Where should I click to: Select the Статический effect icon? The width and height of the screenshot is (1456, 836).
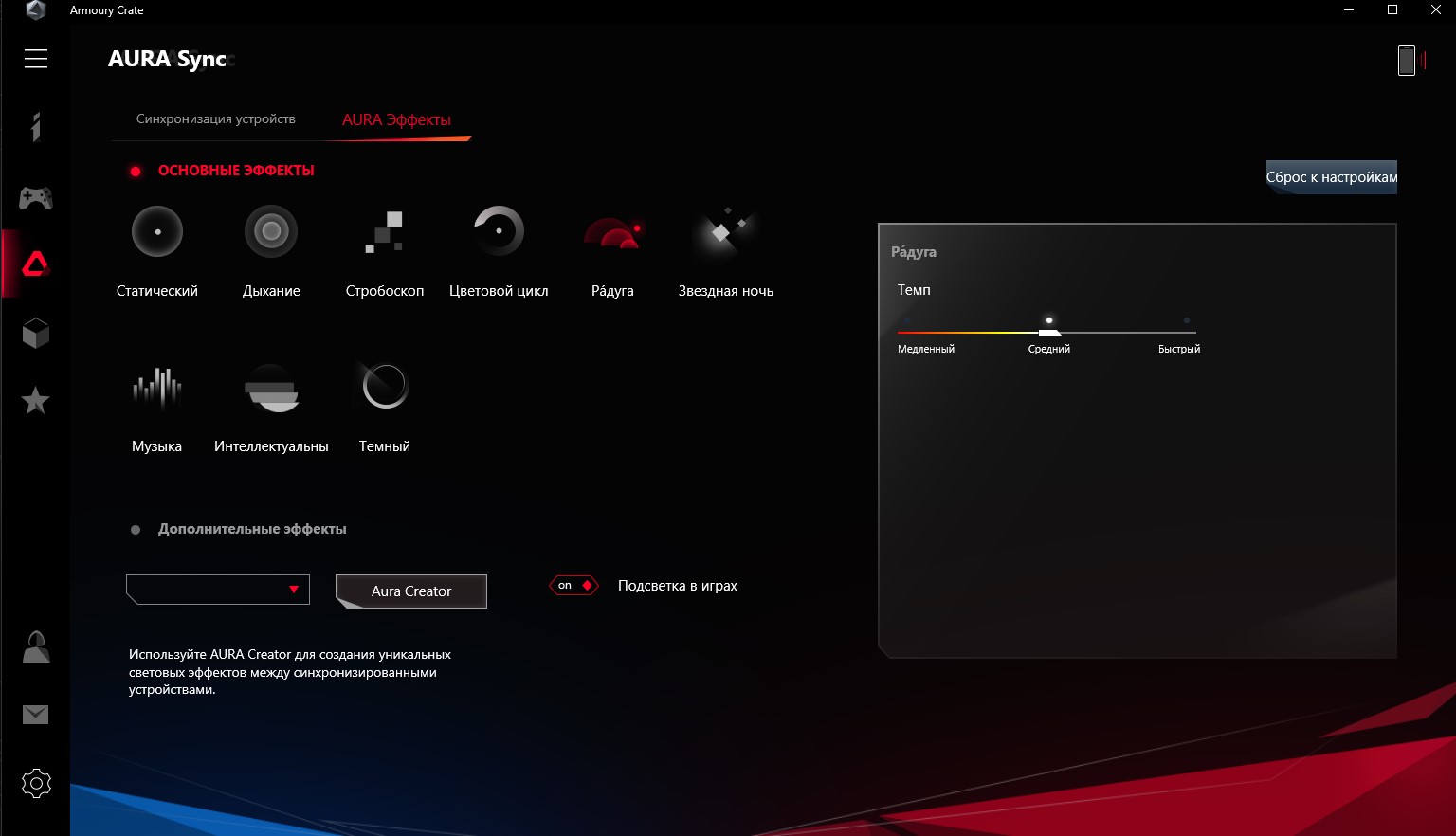[x=157, y=231]
